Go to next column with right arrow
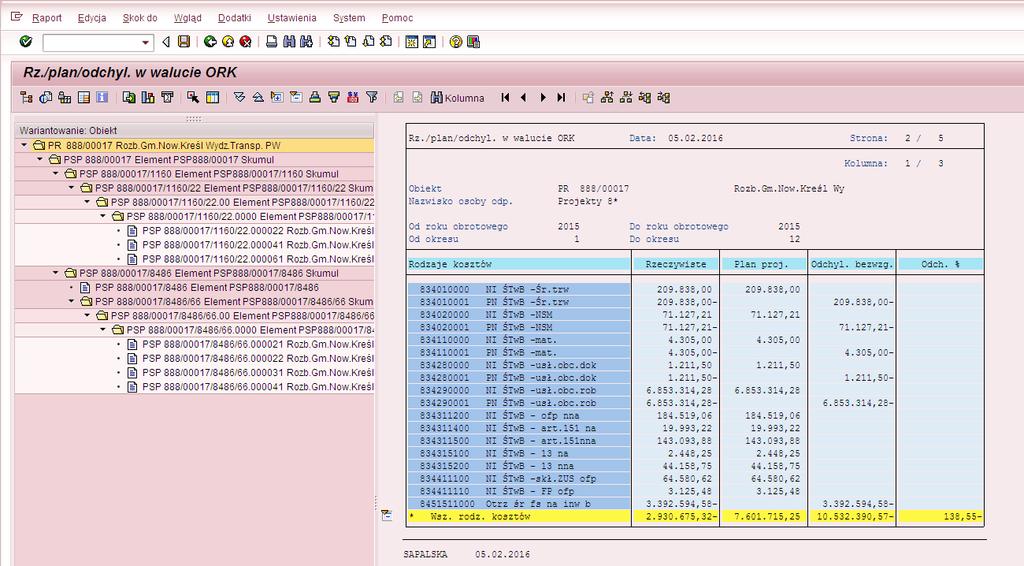1024x566 pixels. click(x=542, y=97)
